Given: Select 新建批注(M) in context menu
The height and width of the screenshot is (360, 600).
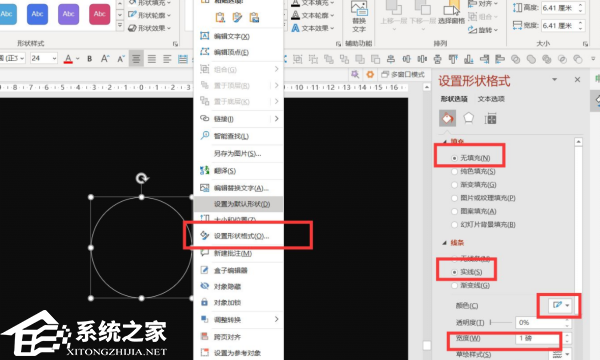Looking at the screenshot, I should coord(239,253).
